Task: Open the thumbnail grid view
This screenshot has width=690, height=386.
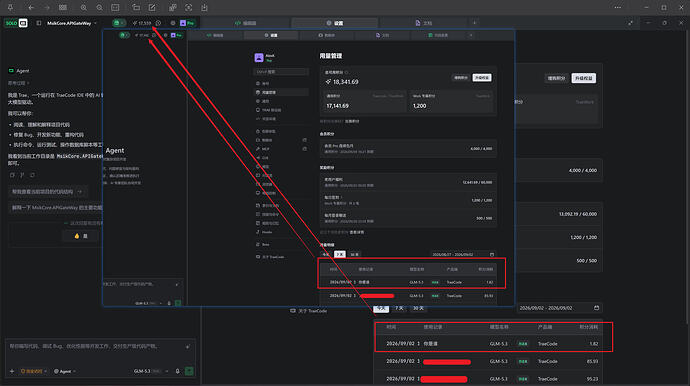Action: pos(63,7)
